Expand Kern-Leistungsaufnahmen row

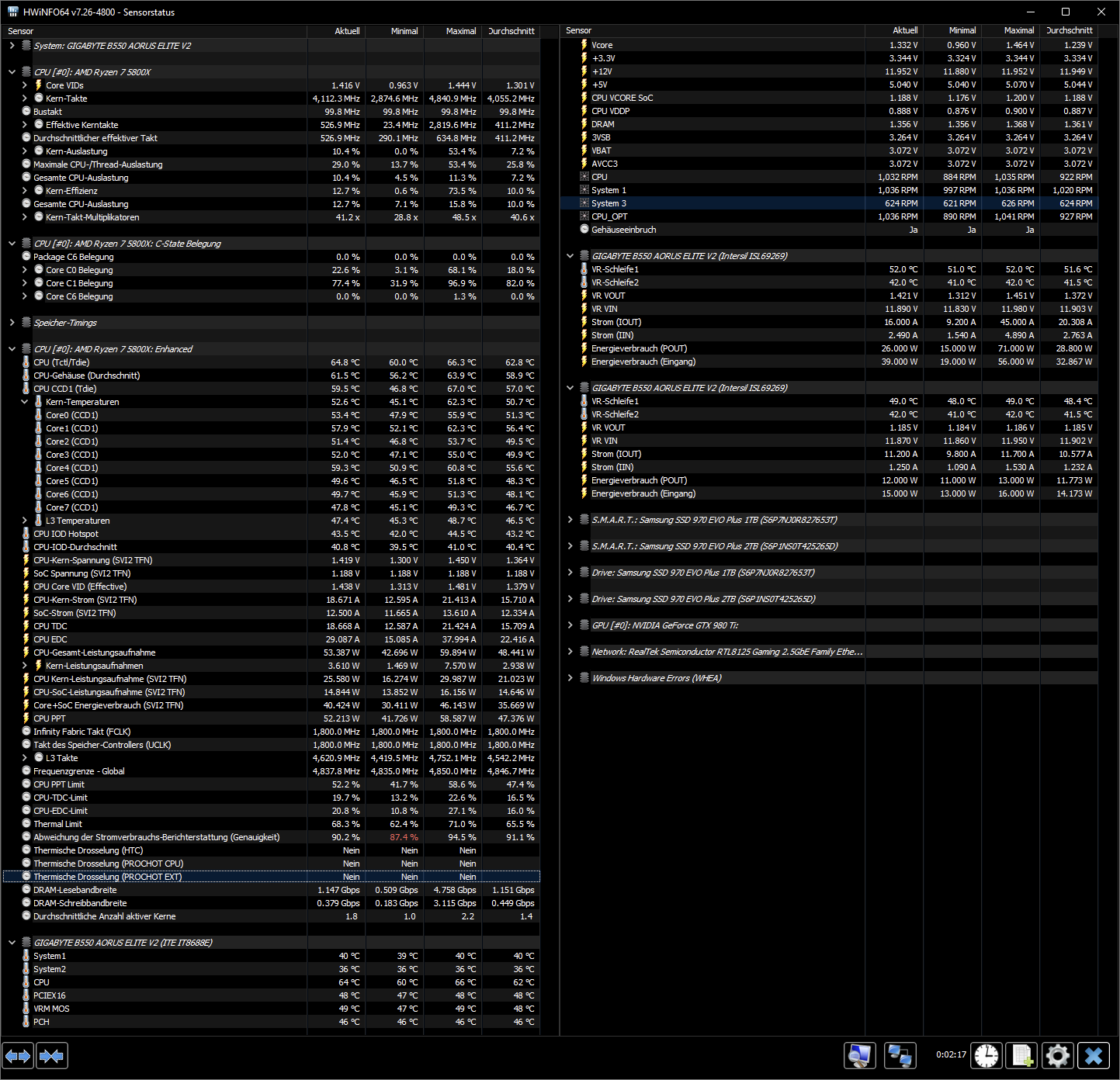coord(24,666)
